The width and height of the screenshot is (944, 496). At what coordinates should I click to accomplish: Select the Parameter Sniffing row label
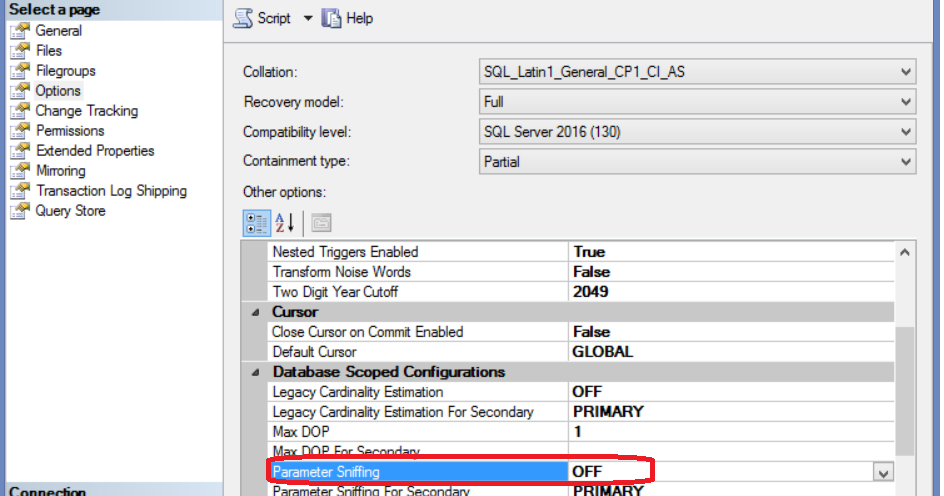(x=326, y=472)
